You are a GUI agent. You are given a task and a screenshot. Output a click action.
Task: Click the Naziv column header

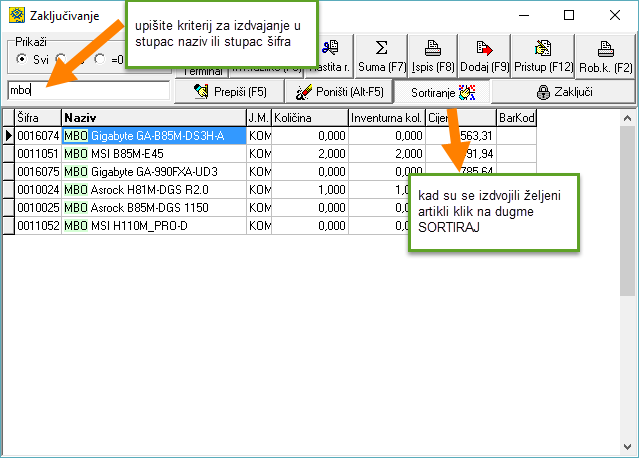pyautogui.click(x=152, y=118)
